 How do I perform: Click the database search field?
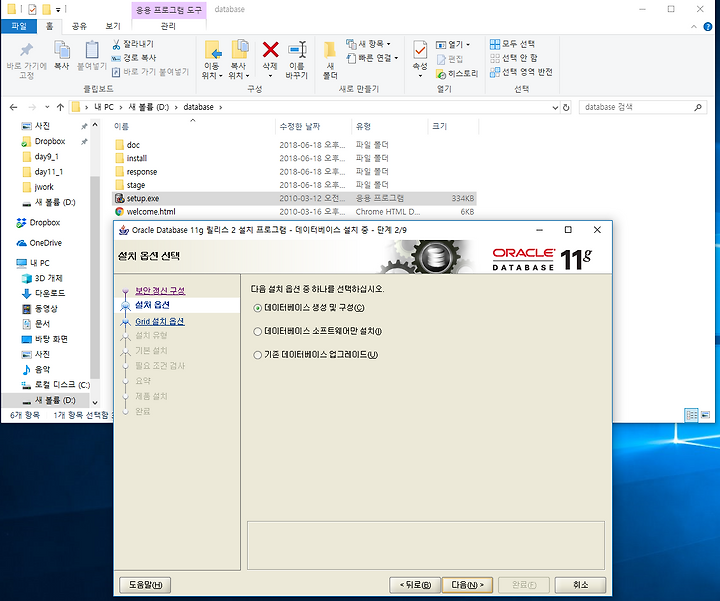coord(636,107)
